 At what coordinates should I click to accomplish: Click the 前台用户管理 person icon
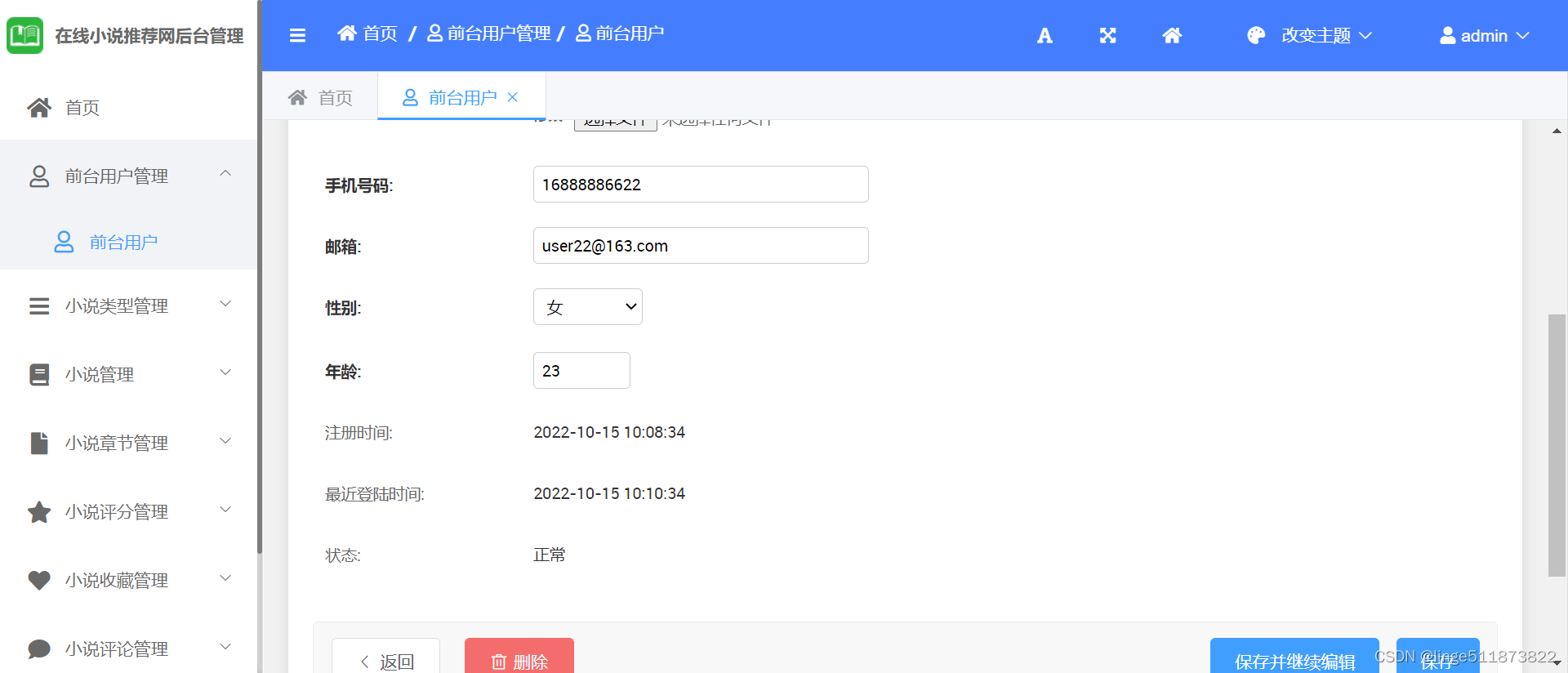coord(39,176)
